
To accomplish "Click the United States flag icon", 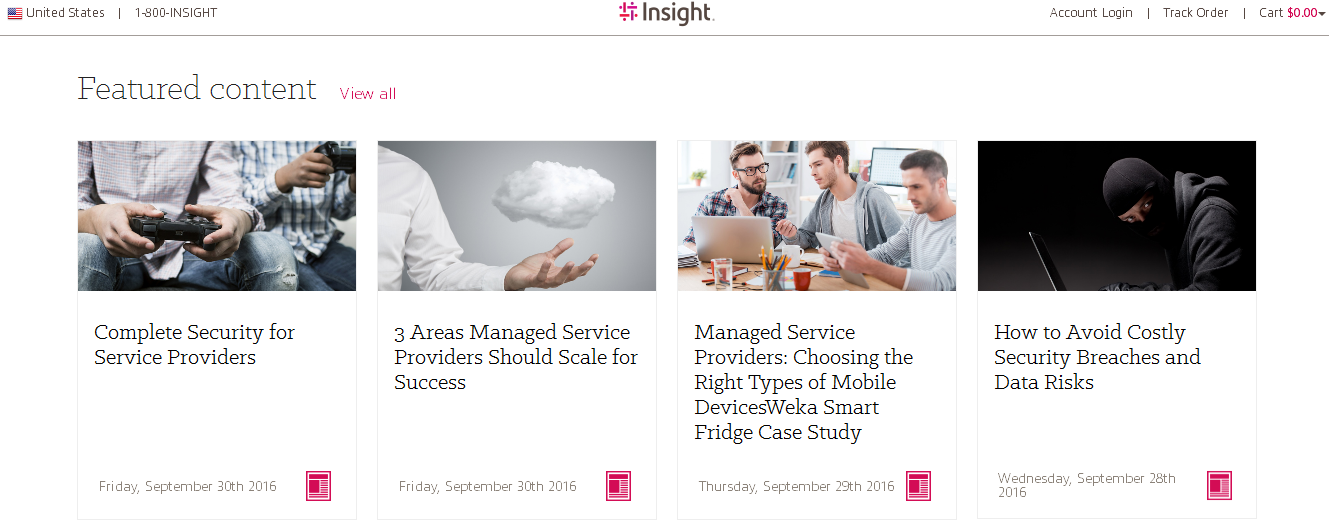I will point(15,13).
